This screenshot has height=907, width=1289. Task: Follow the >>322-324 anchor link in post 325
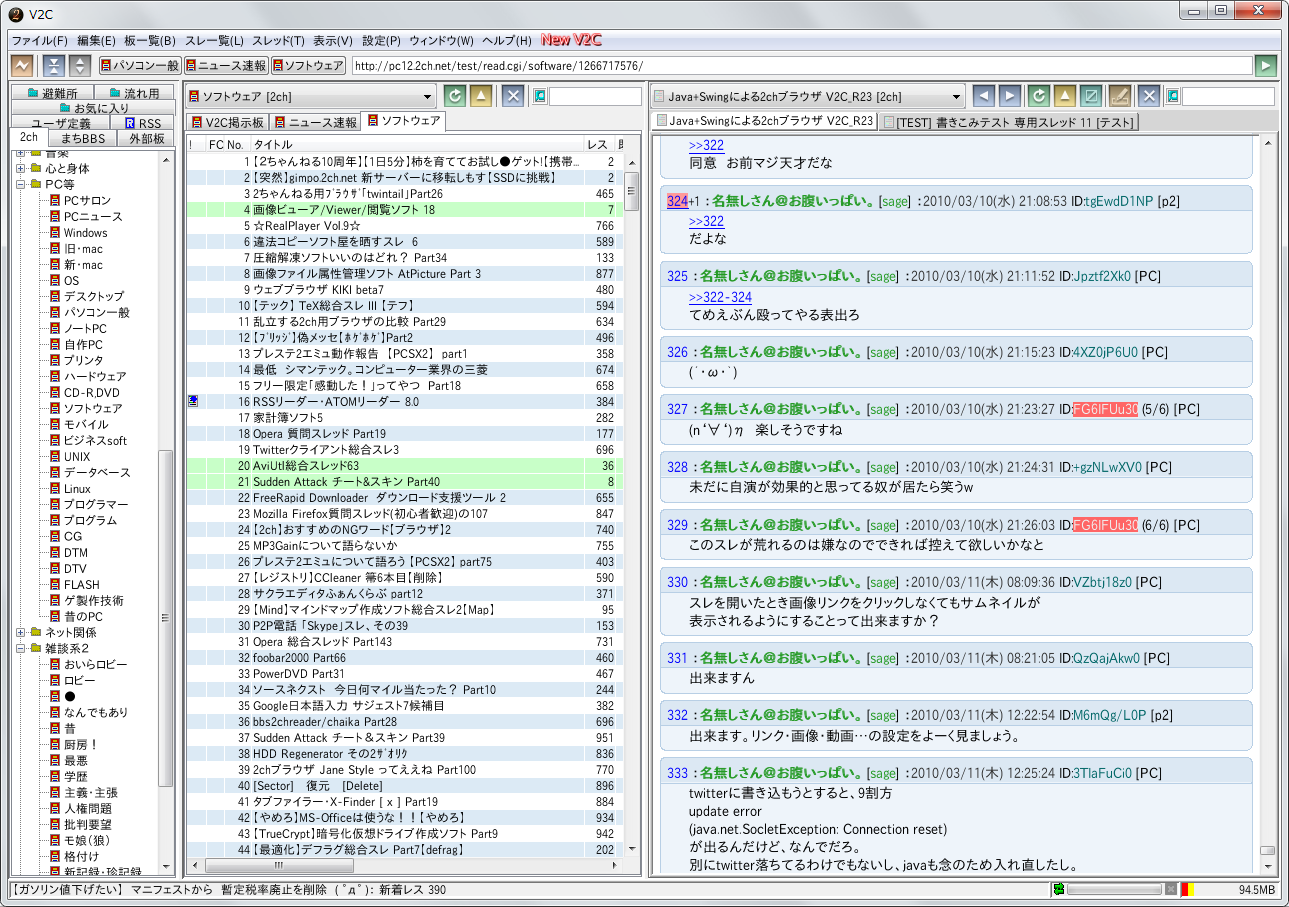(720, 297)
